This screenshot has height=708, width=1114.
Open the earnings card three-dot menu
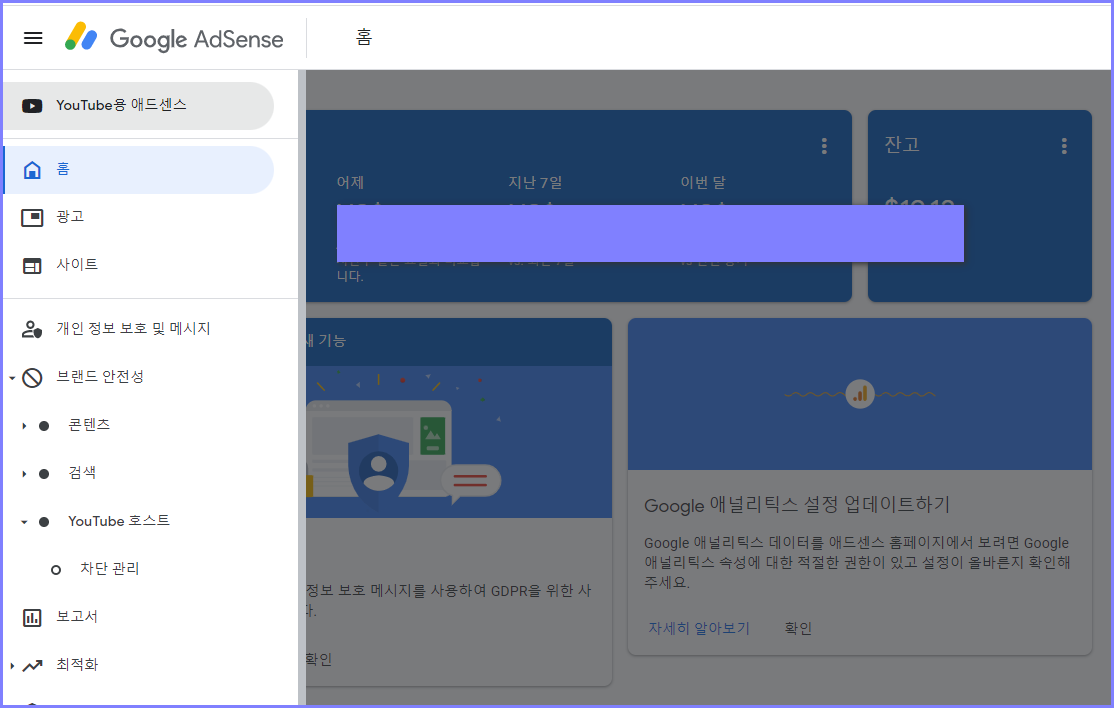[824, 146]
